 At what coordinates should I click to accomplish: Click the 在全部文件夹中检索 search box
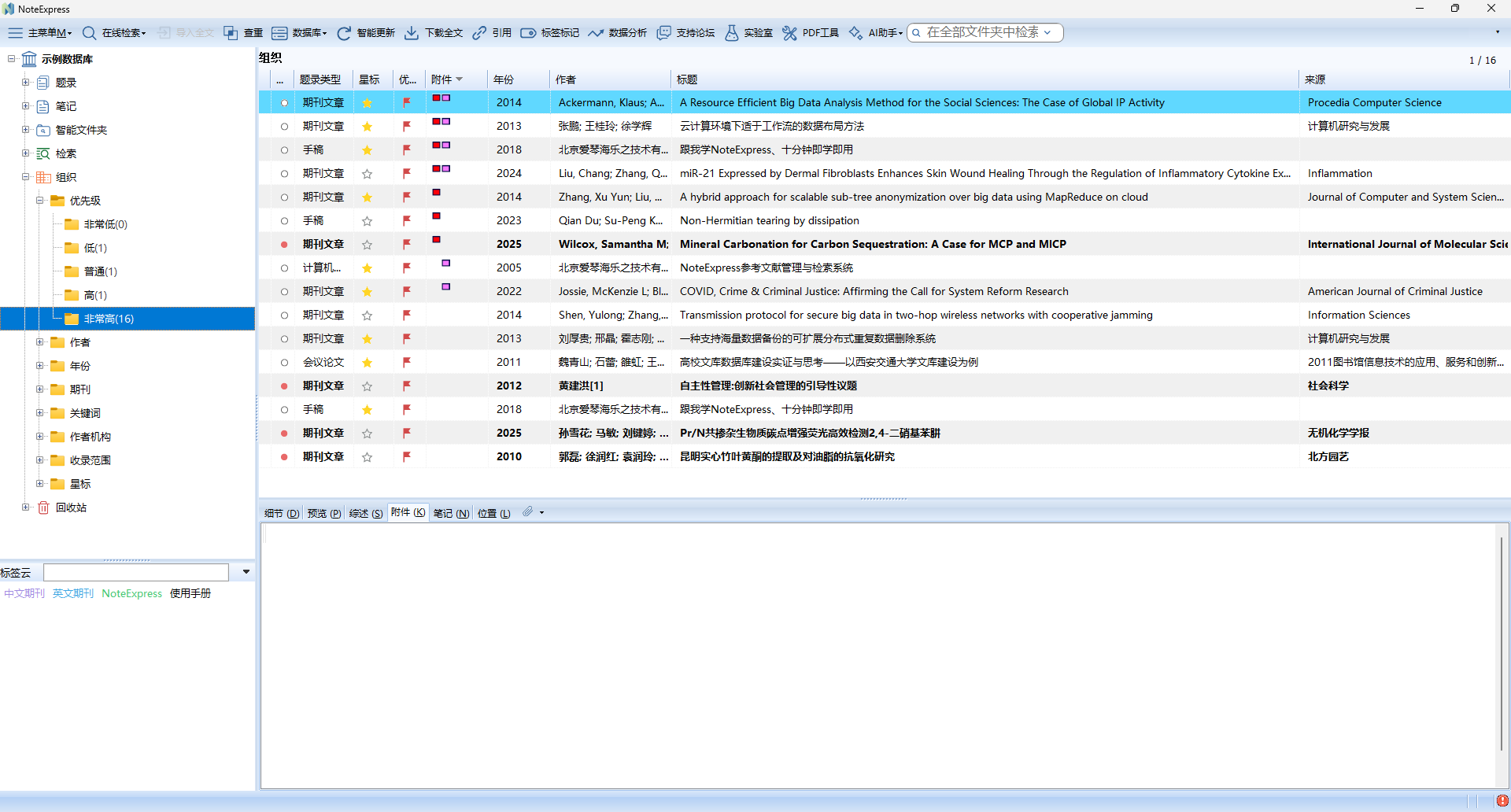tap(985, 32)
